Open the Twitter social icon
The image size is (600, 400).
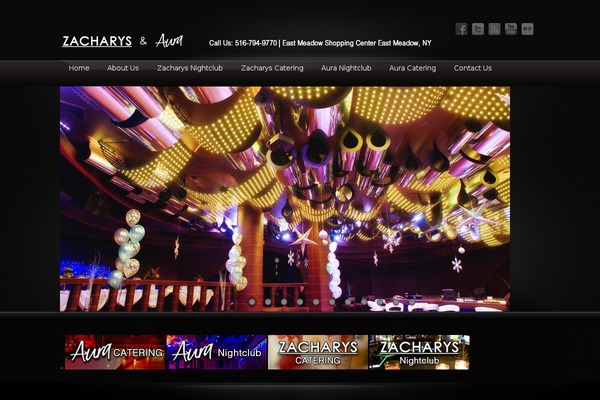click(x=478, y=29)
